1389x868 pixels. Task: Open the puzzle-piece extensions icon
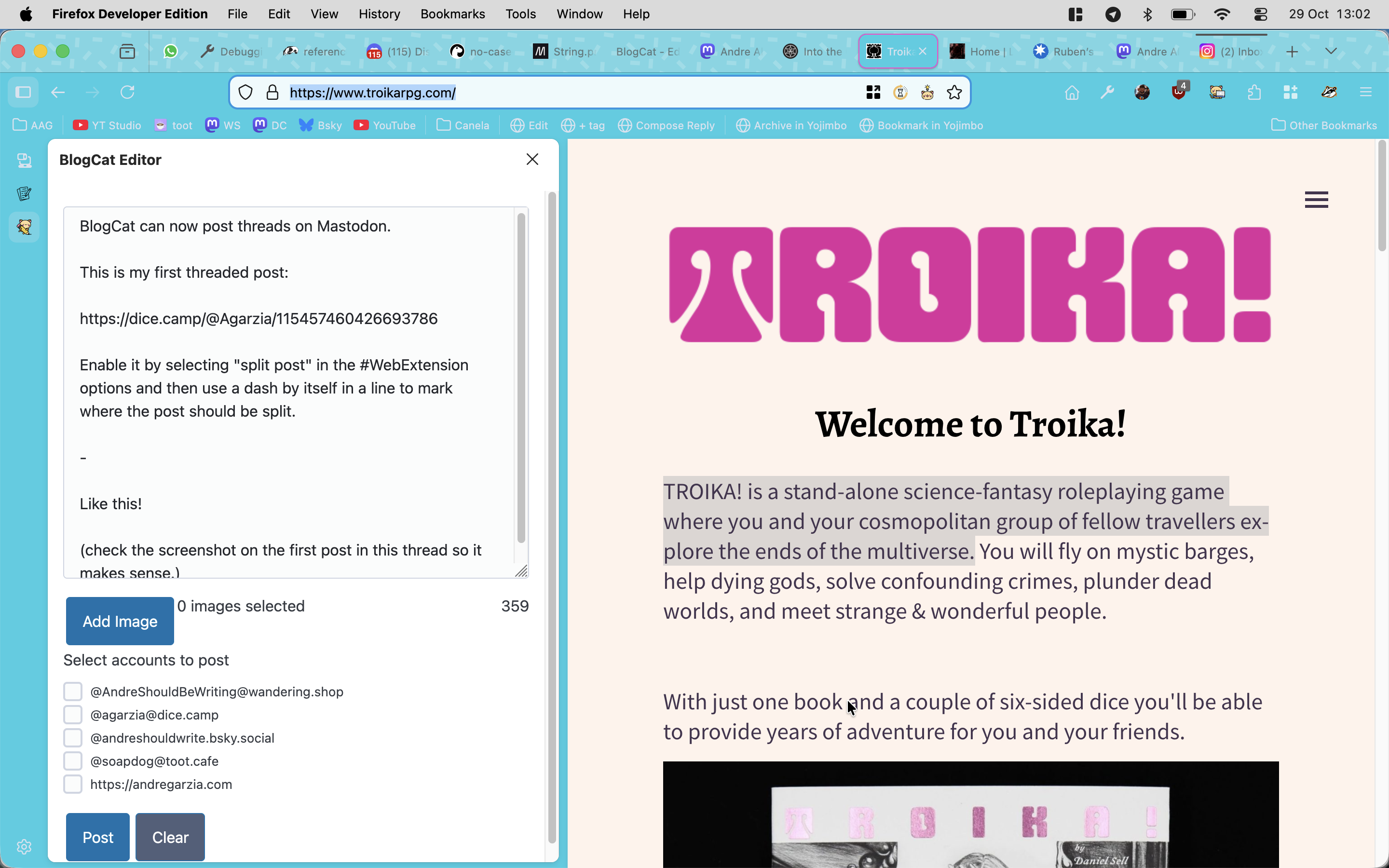pos(1254,92)
